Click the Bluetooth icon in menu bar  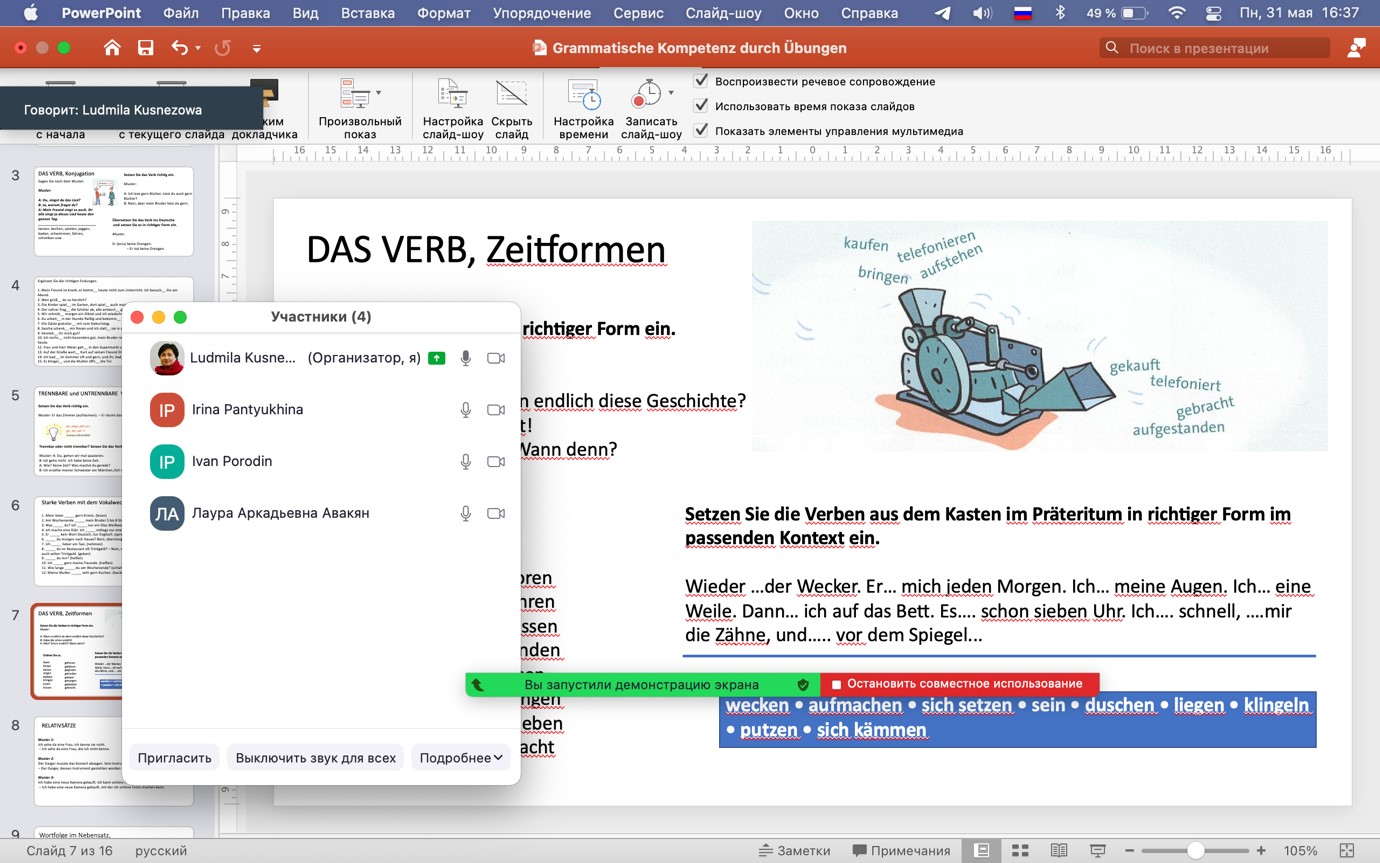1060,14
